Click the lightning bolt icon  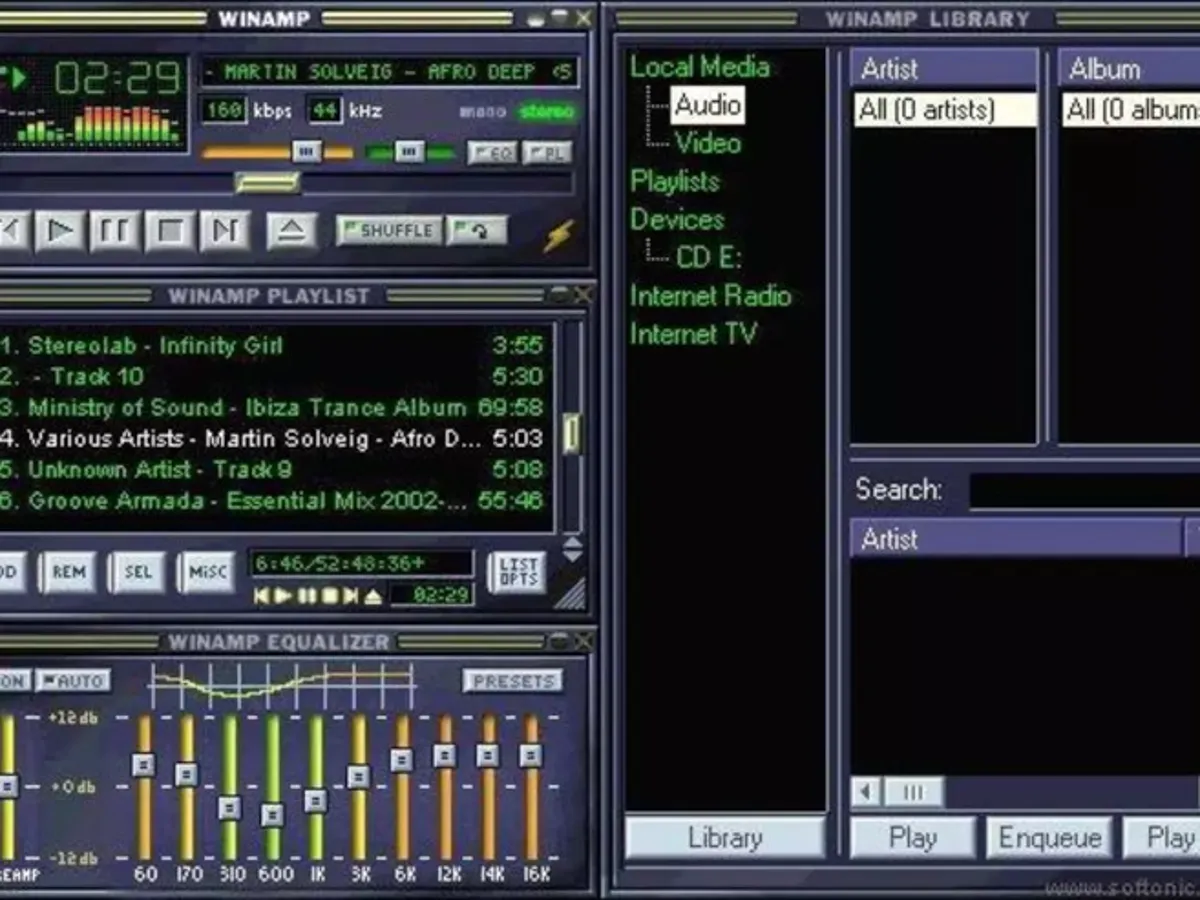pos(559,234)
